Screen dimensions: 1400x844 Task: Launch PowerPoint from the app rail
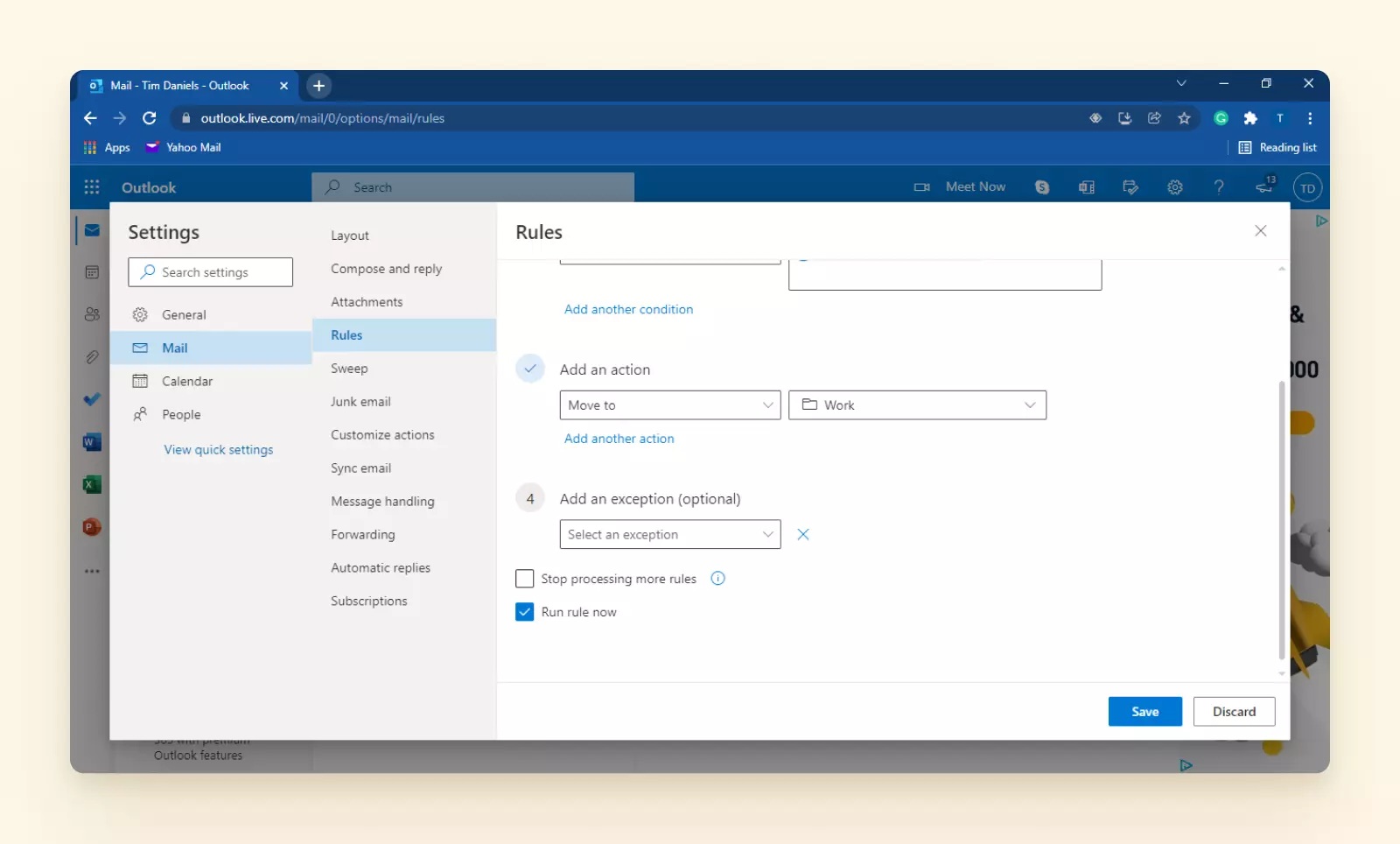coord(92,527)
